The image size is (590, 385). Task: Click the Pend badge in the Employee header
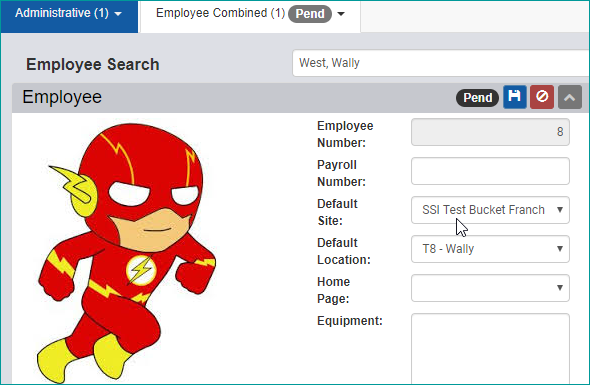click(x=477, y=98)
